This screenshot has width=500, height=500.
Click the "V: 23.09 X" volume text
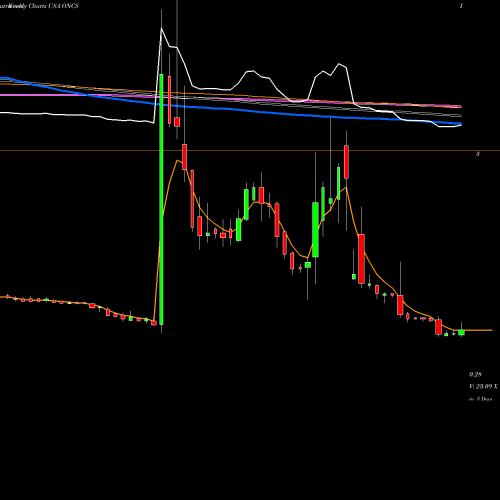click(x=483, y=387)
